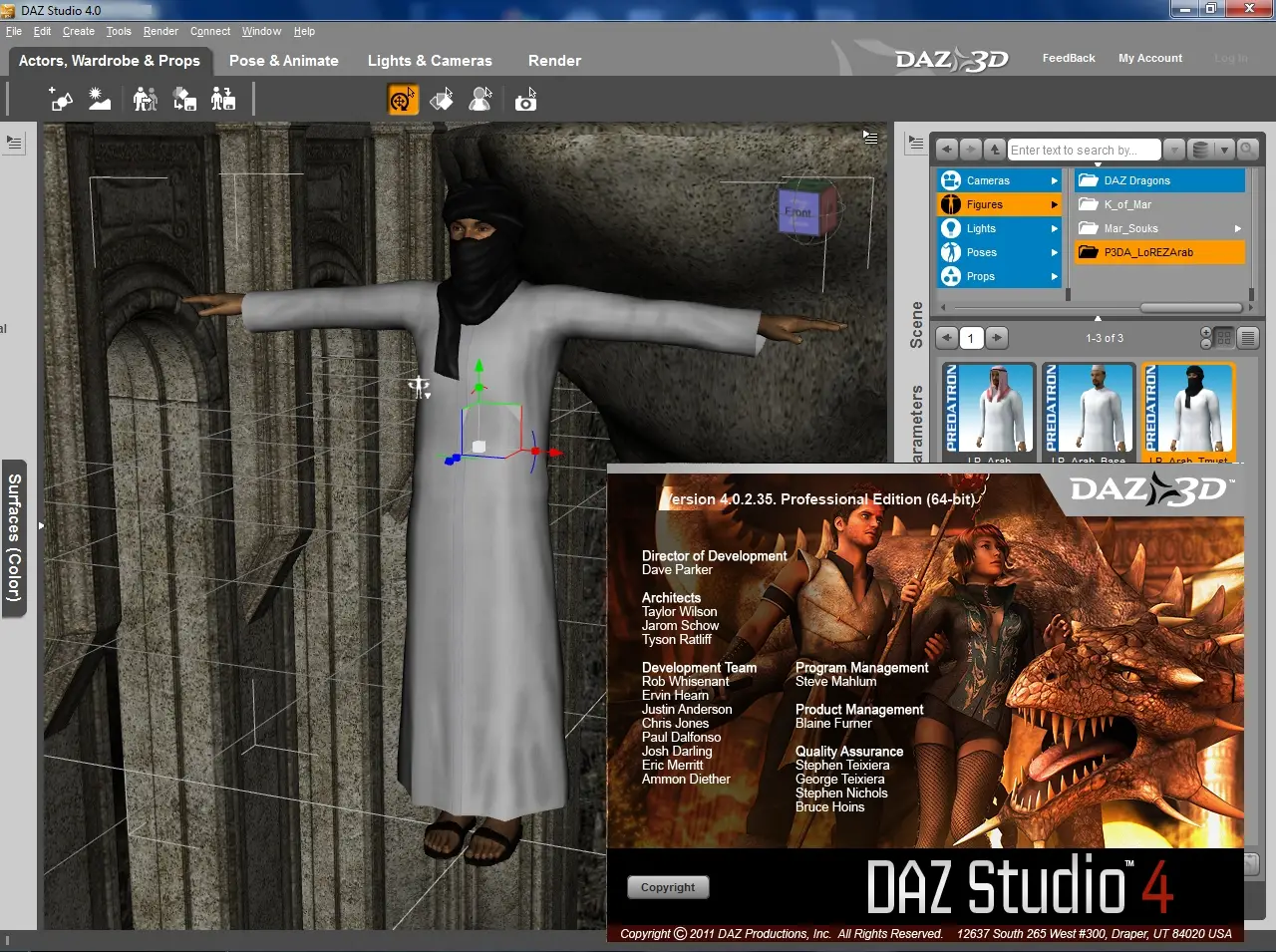The image size is (1276, 952).
Task: Switch to Lights & Cameras tab
Action: tap(430, 61)
